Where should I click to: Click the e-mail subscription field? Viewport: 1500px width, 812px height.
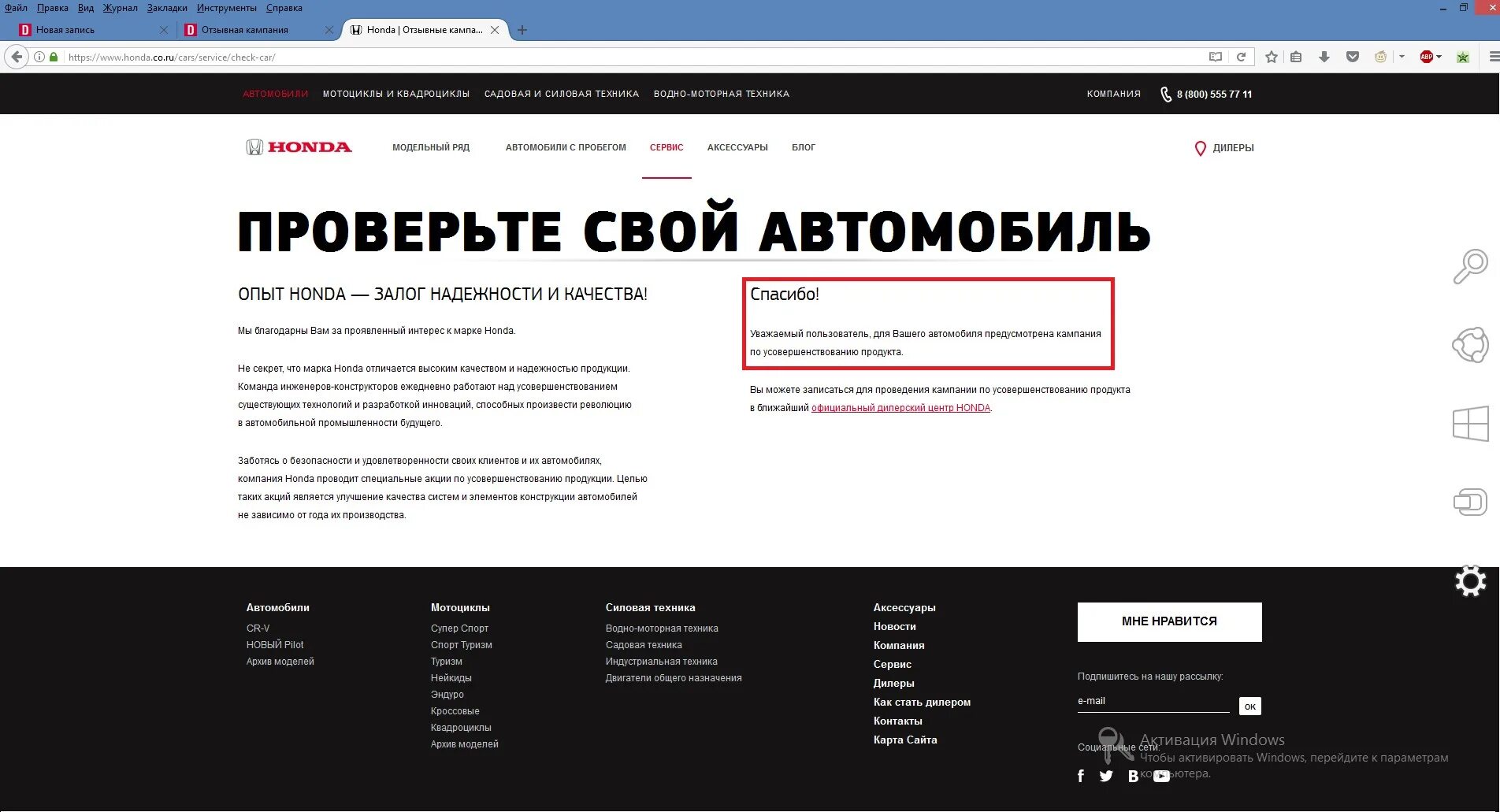coord(1153,702)
